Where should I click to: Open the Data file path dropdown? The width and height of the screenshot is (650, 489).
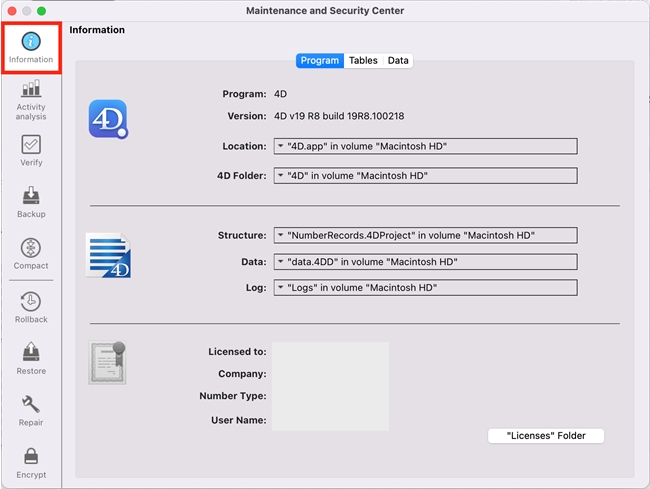click(x=425, y=262)
